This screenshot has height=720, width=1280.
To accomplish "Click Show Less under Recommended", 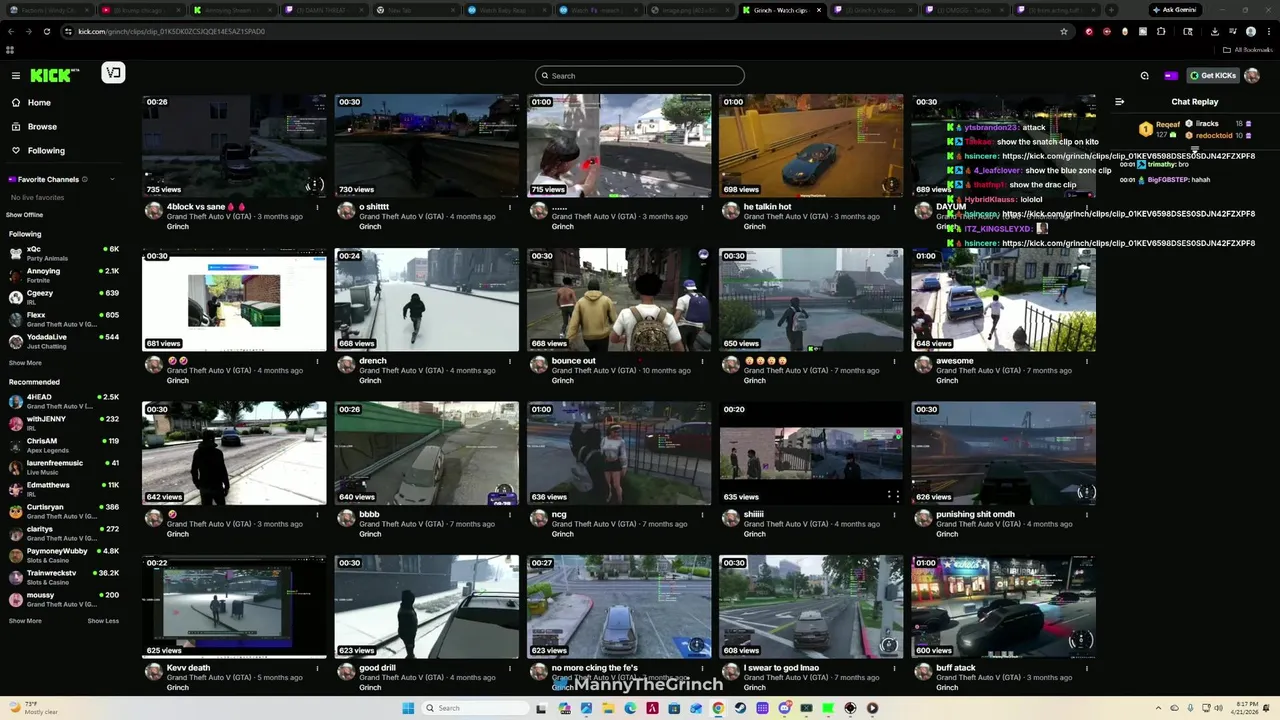I will point(103,621).
